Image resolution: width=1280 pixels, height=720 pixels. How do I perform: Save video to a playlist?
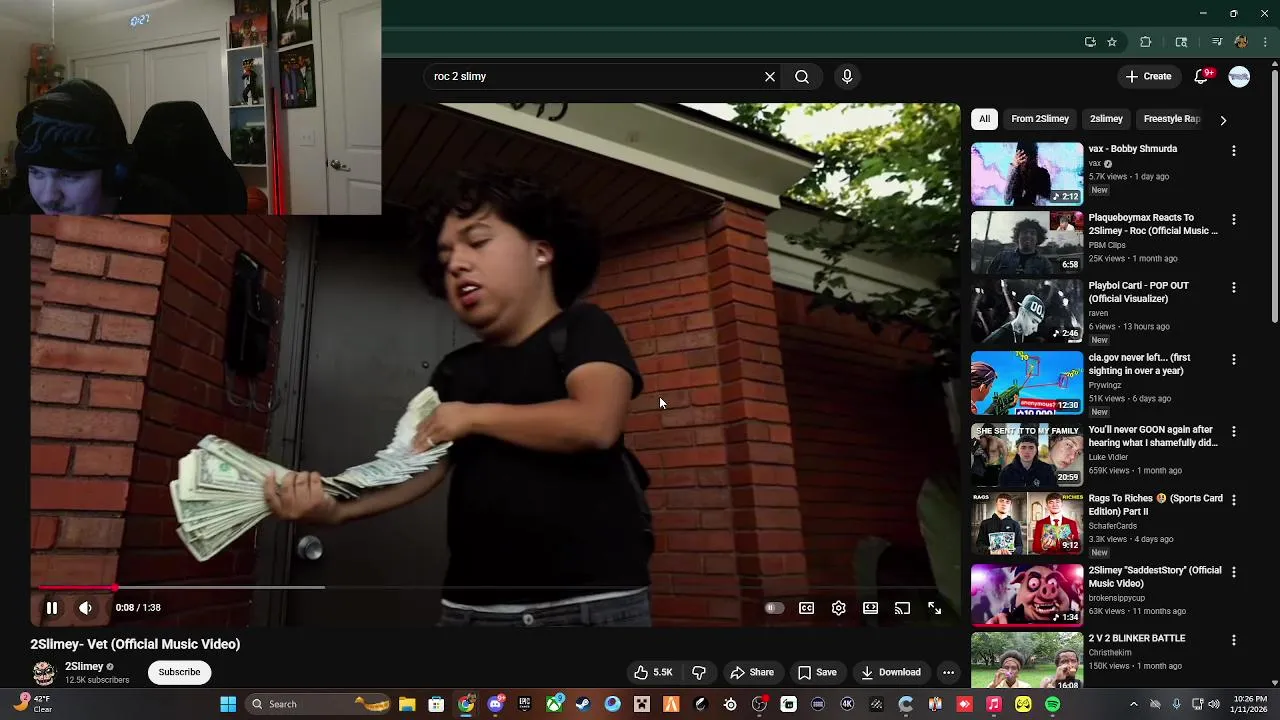click(x=817, y=672)
